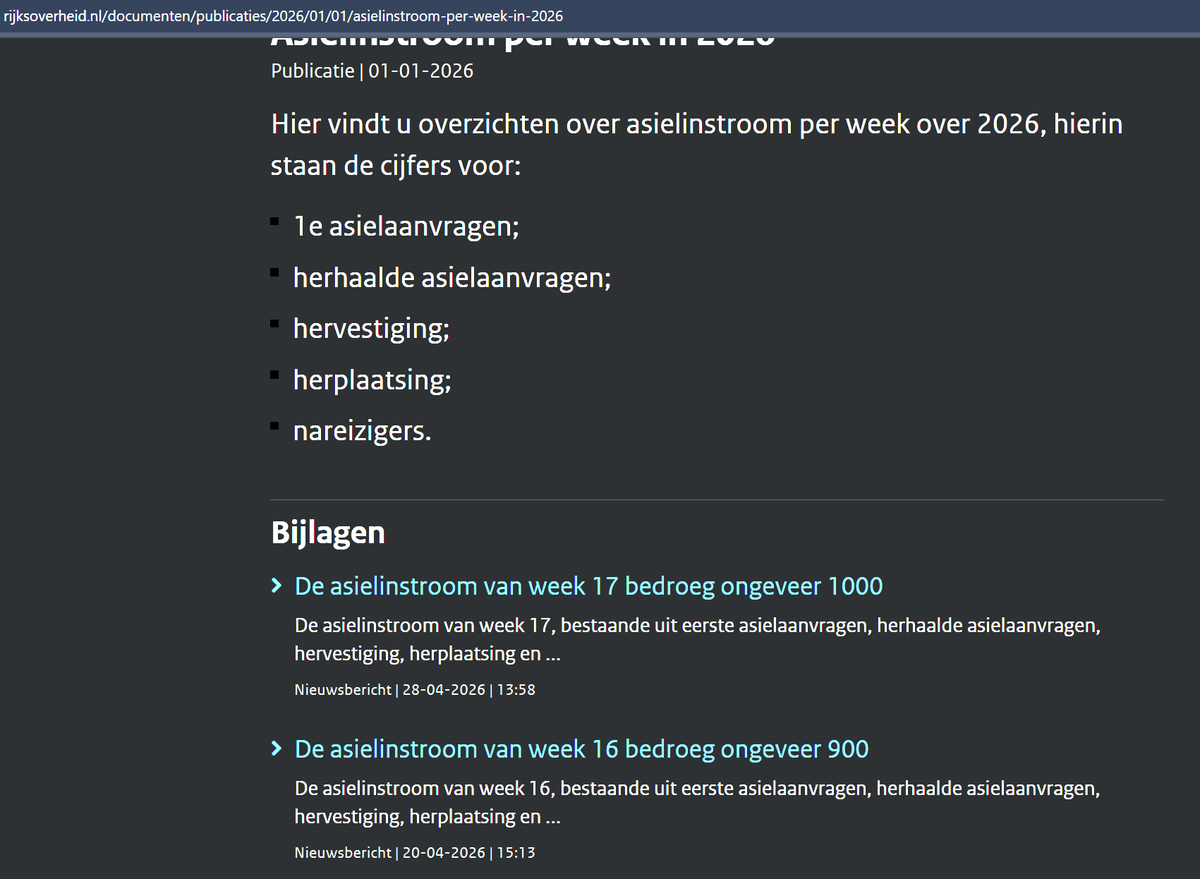Select the Bijlagen heading
1200x879 pixels.
click(x=328, y=533)
